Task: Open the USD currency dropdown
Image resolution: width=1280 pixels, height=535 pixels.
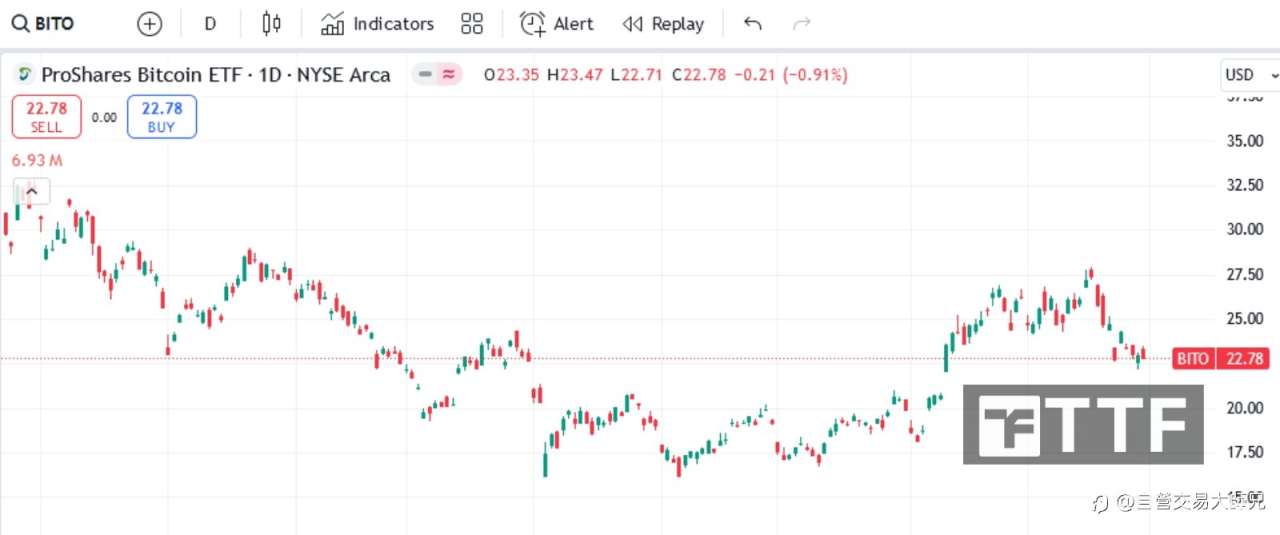Action: pyautogui.click(x=1249, y=75)
